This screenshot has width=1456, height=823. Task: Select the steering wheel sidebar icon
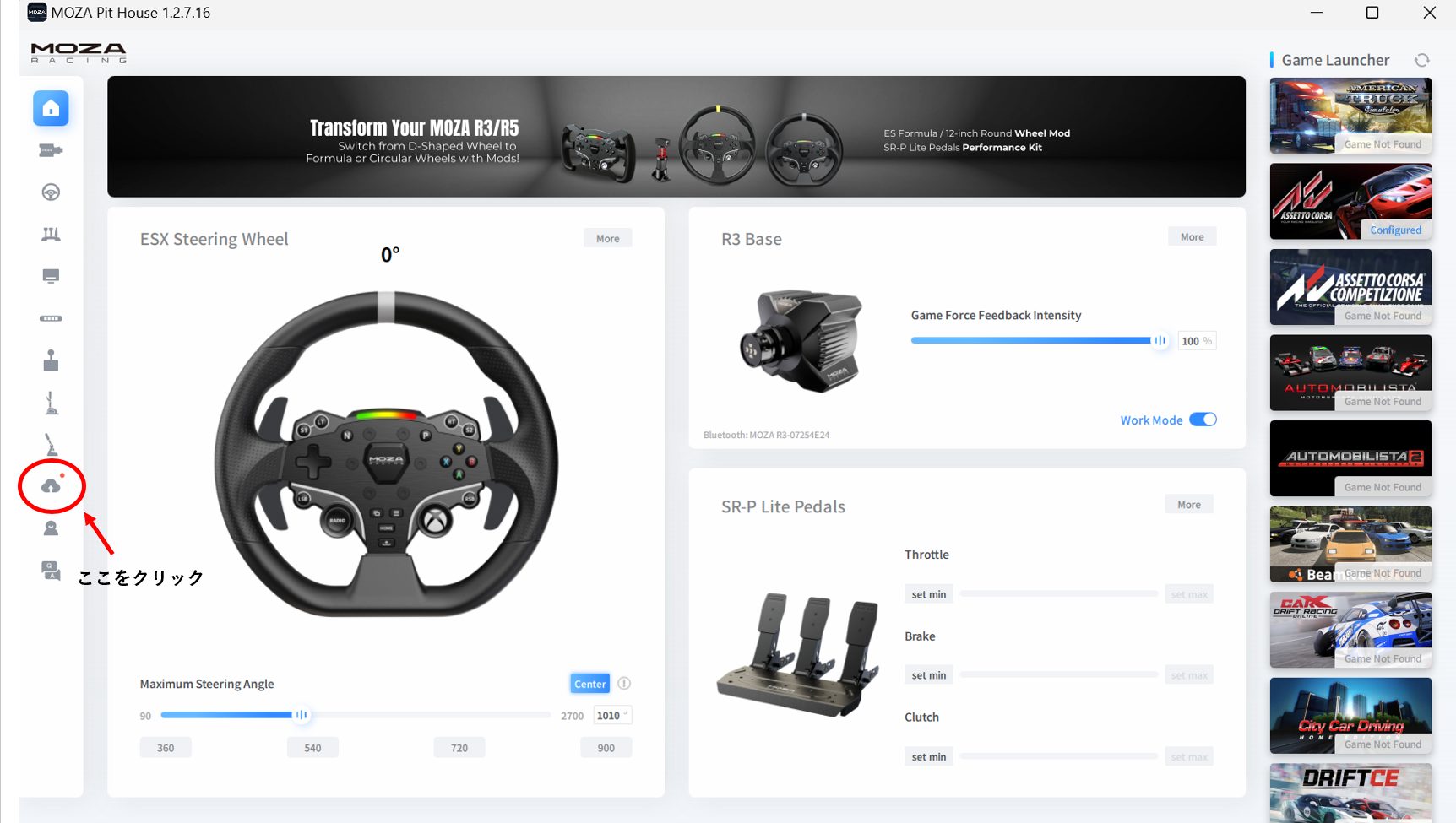[51, 192]
